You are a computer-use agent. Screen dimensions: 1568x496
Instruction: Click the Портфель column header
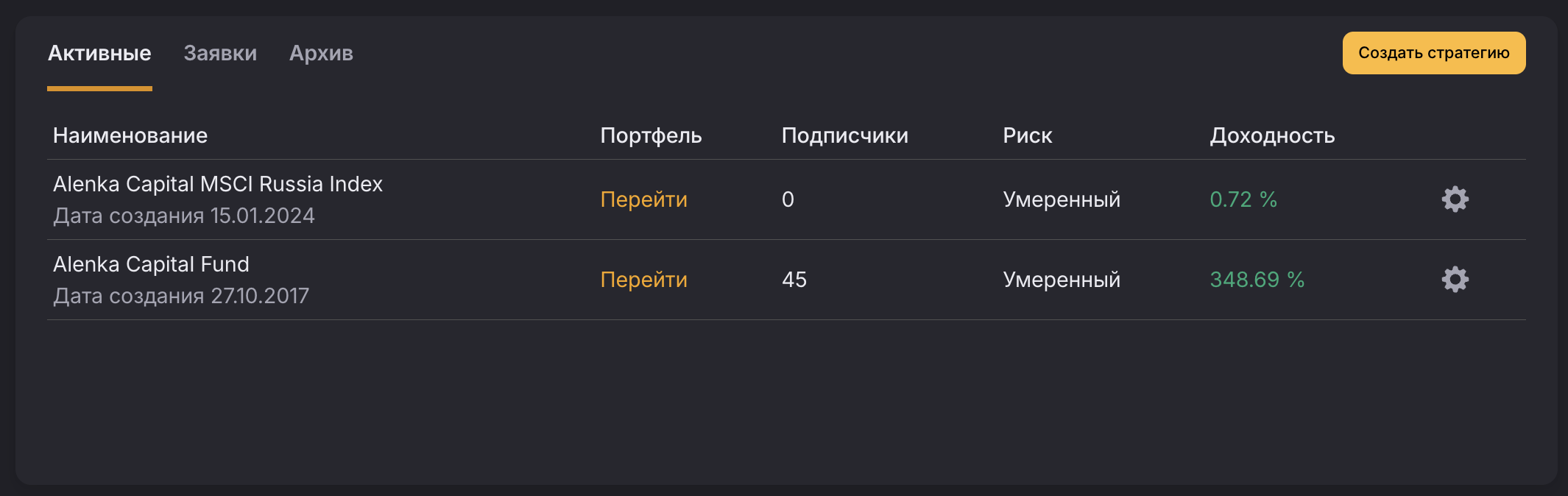click(x=651, y=135)
